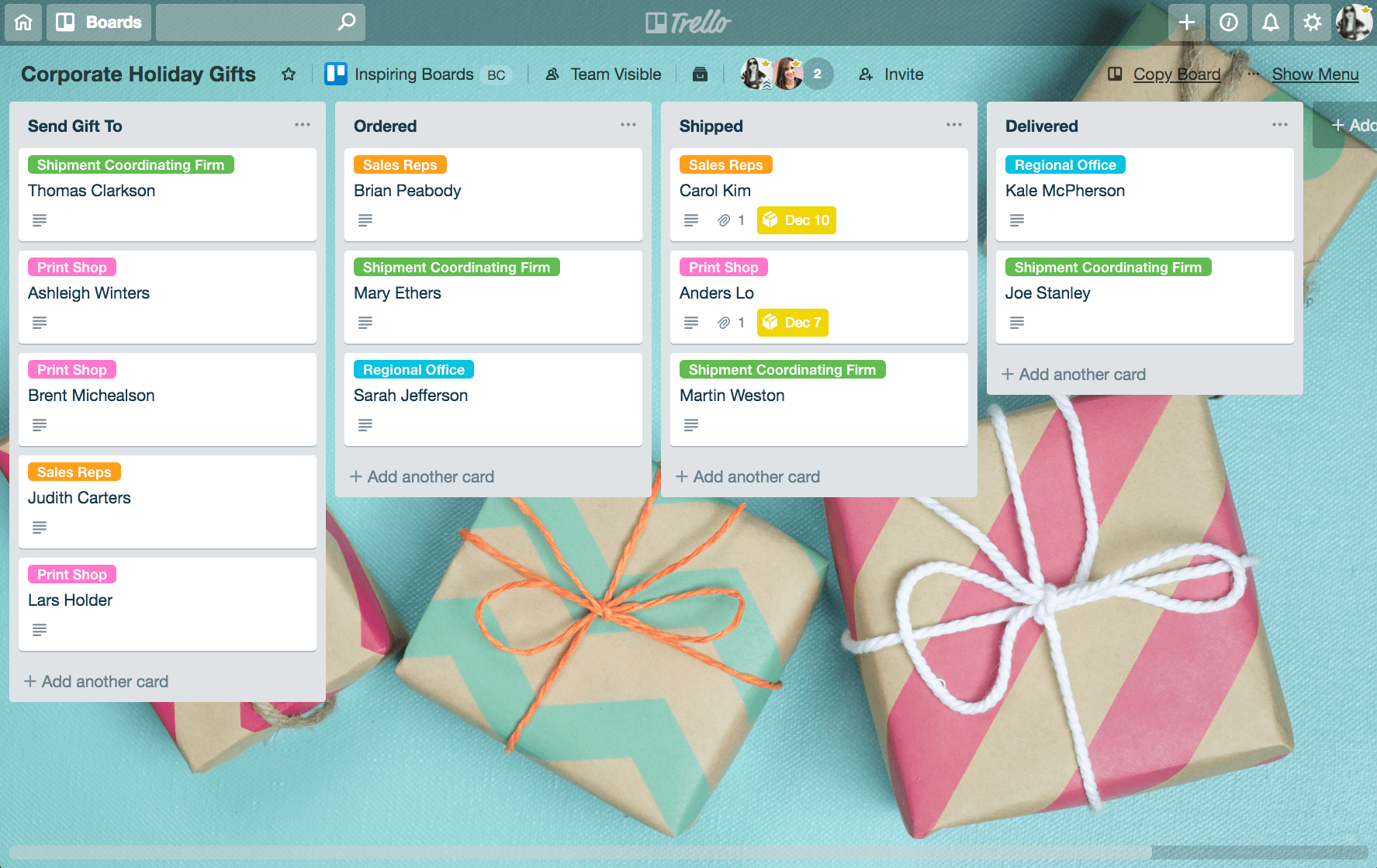Invite a member to the board
The image size is (1377, 868).
[891, 74]
